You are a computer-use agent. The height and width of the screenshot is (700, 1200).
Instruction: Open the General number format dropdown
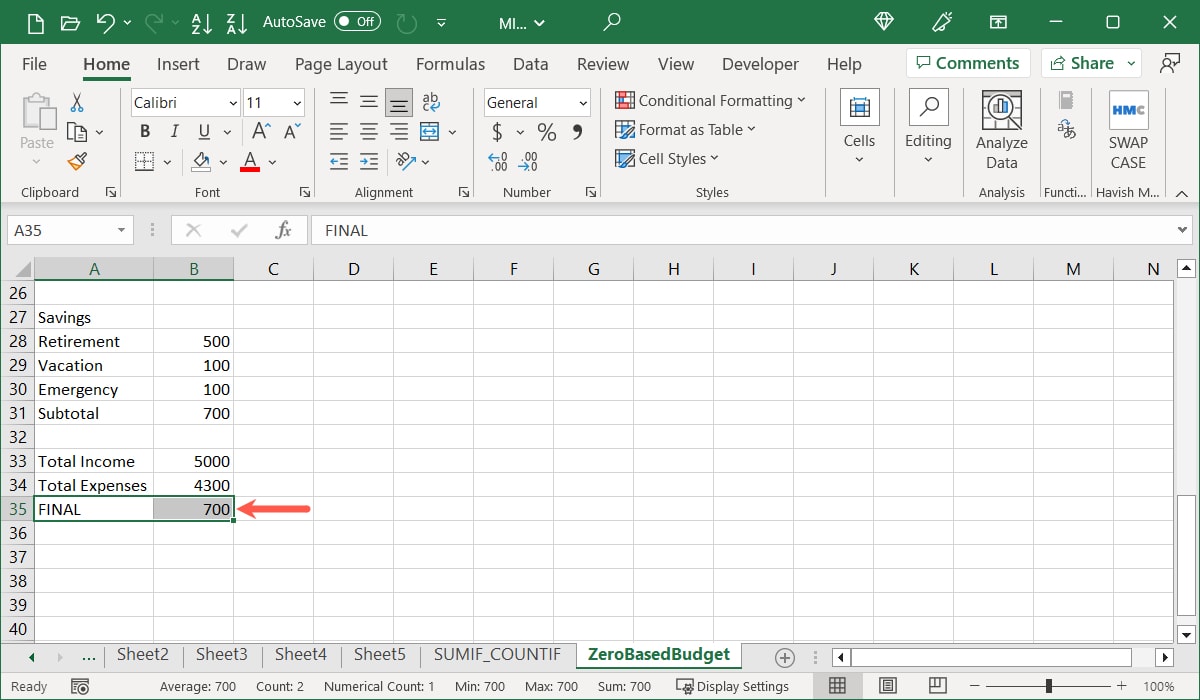[583, 103]
